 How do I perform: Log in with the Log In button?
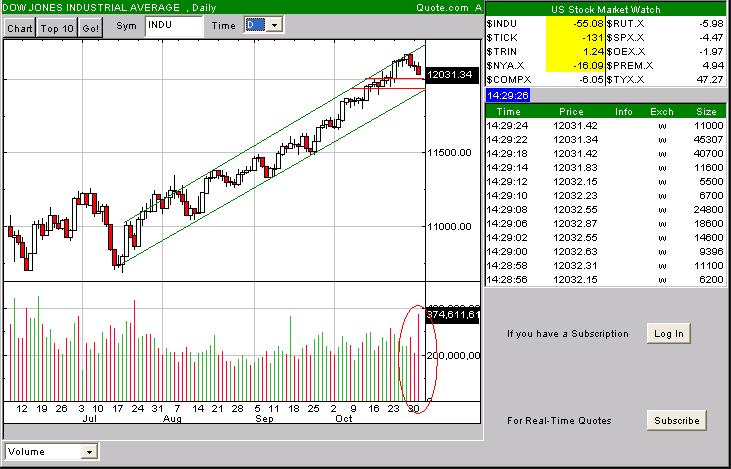tap(669, 334)
